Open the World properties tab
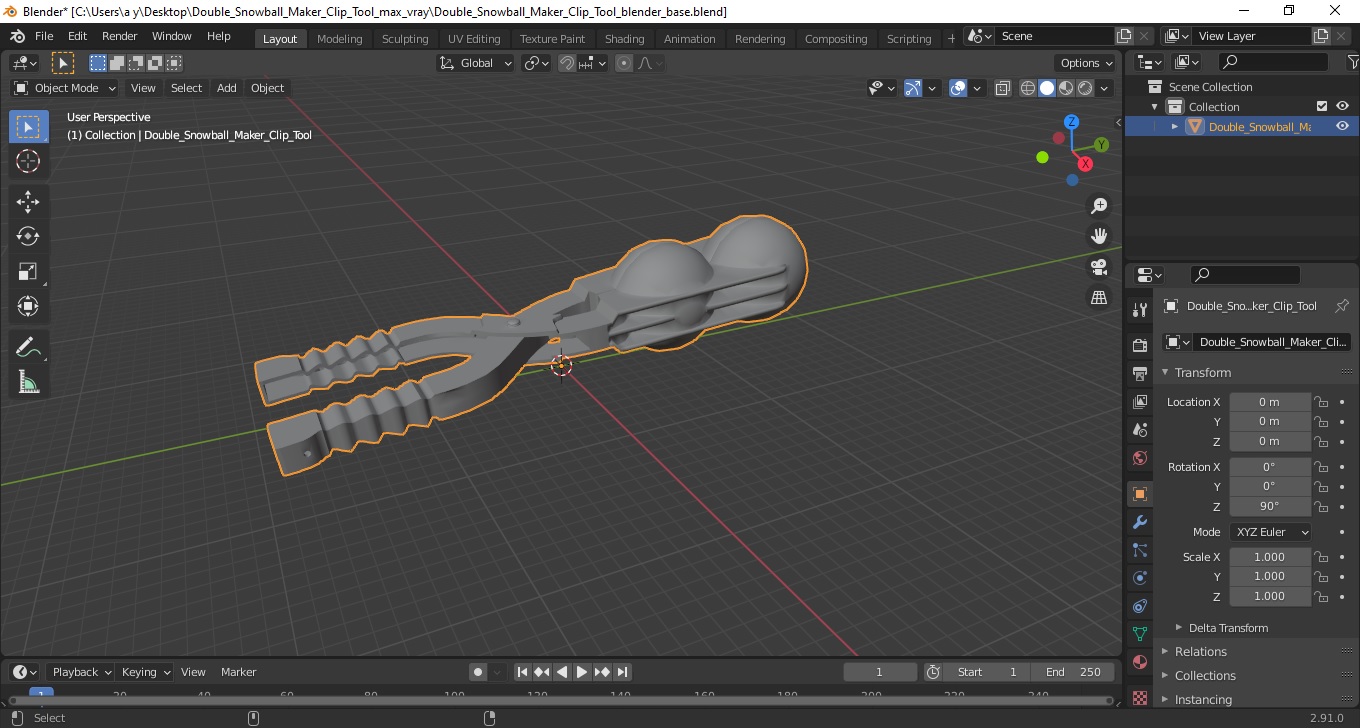The width and height of the screenshot is (1360, 728). pyautogui.click(x=1140, y=458)
